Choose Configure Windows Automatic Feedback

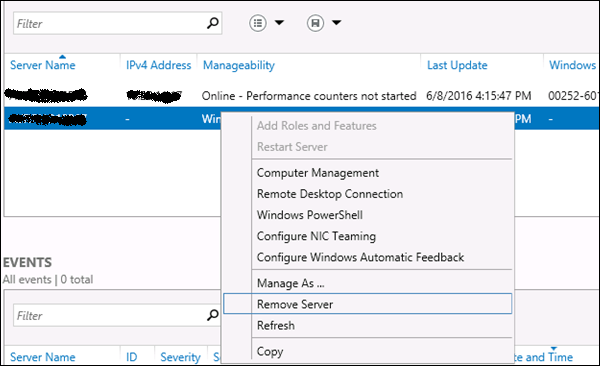360,257
